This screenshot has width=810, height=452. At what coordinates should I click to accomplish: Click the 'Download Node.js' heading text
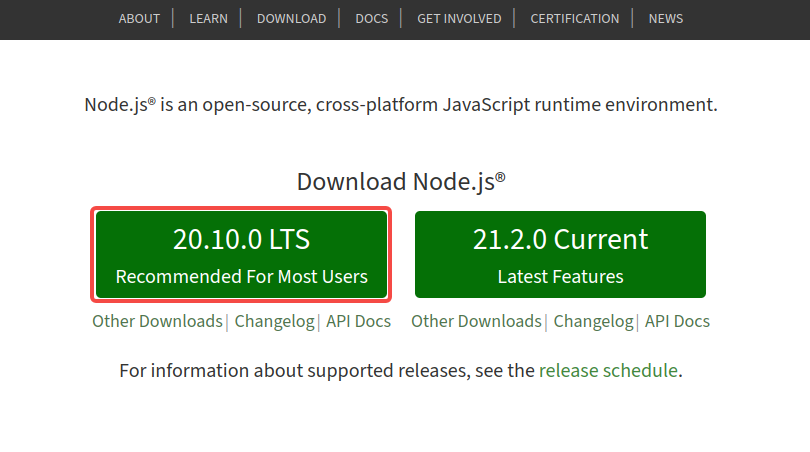tap(401, 182)
